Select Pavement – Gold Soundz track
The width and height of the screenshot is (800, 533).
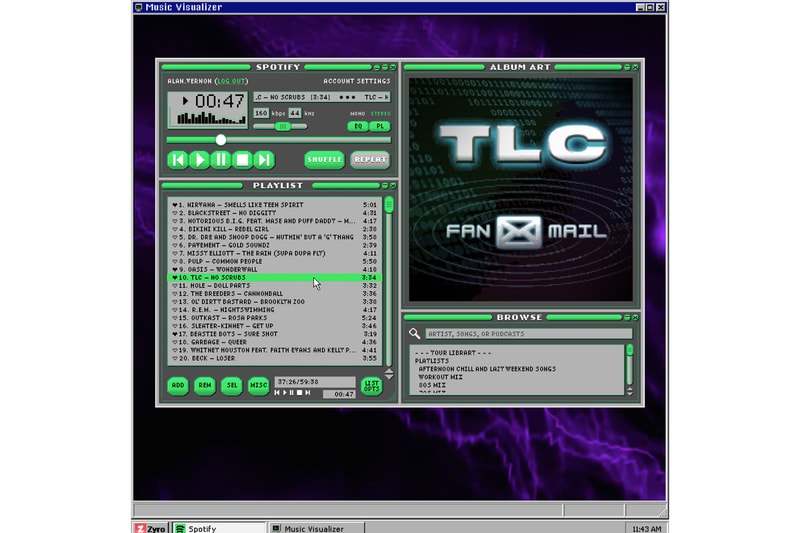(274, 245)
